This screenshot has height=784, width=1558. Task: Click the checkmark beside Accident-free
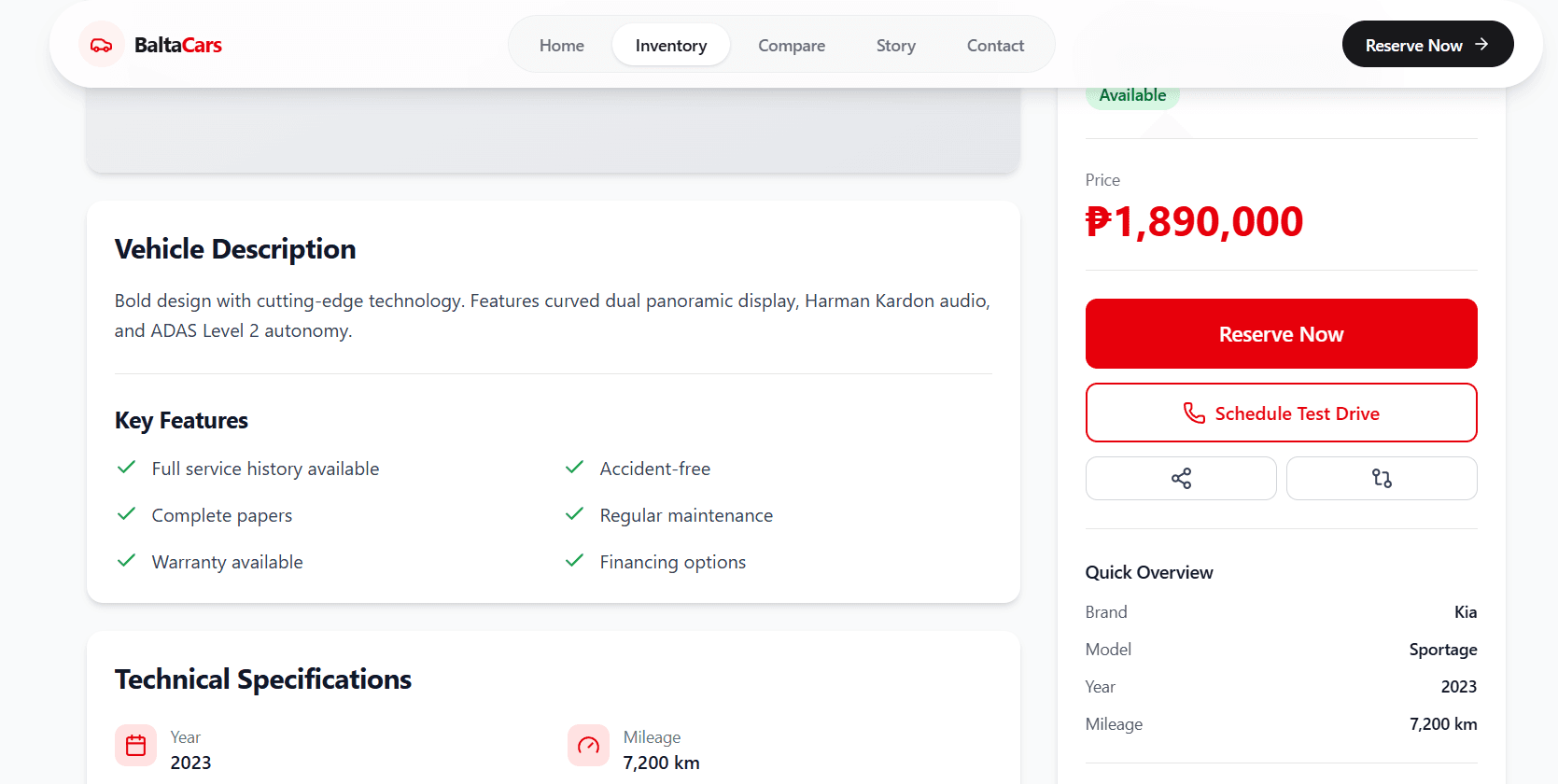[575, 468]
